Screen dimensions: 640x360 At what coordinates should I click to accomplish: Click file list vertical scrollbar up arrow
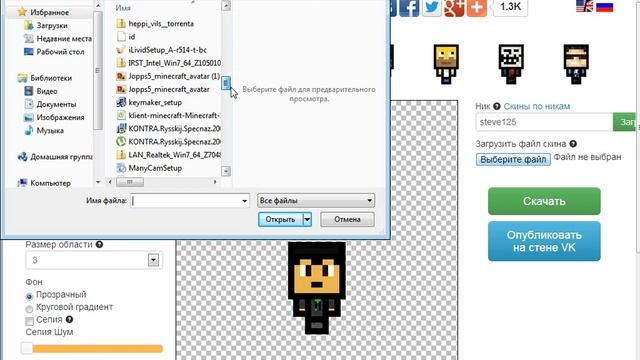tap(226, 5)
